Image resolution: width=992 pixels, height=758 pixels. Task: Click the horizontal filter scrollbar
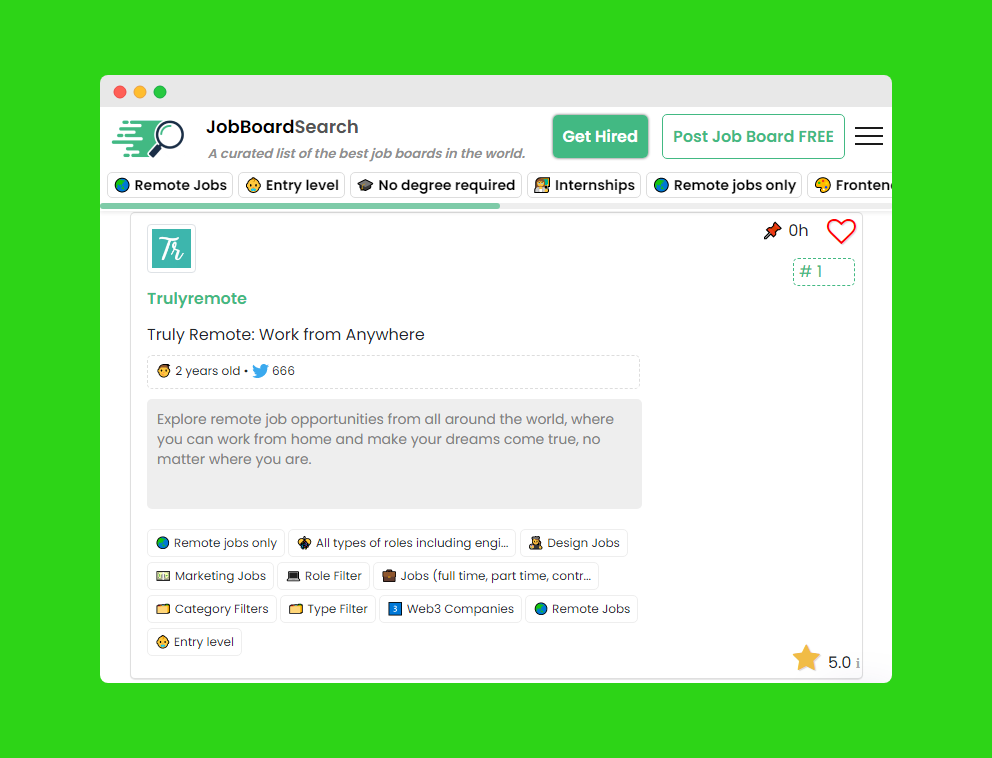[301, 206]
